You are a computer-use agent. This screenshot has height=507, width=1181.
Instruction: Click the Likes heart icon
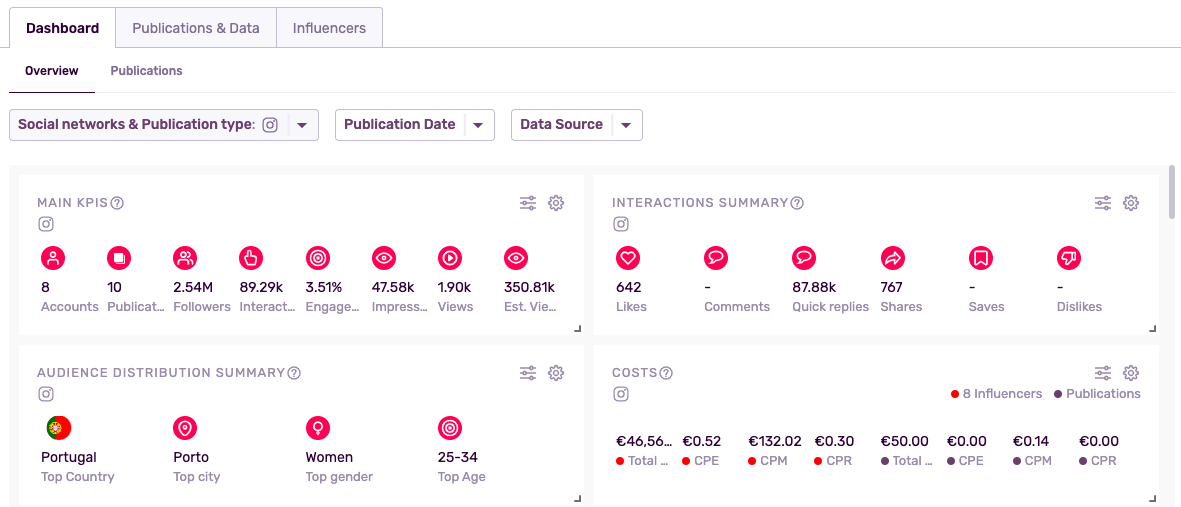click(x=628, y=258)
